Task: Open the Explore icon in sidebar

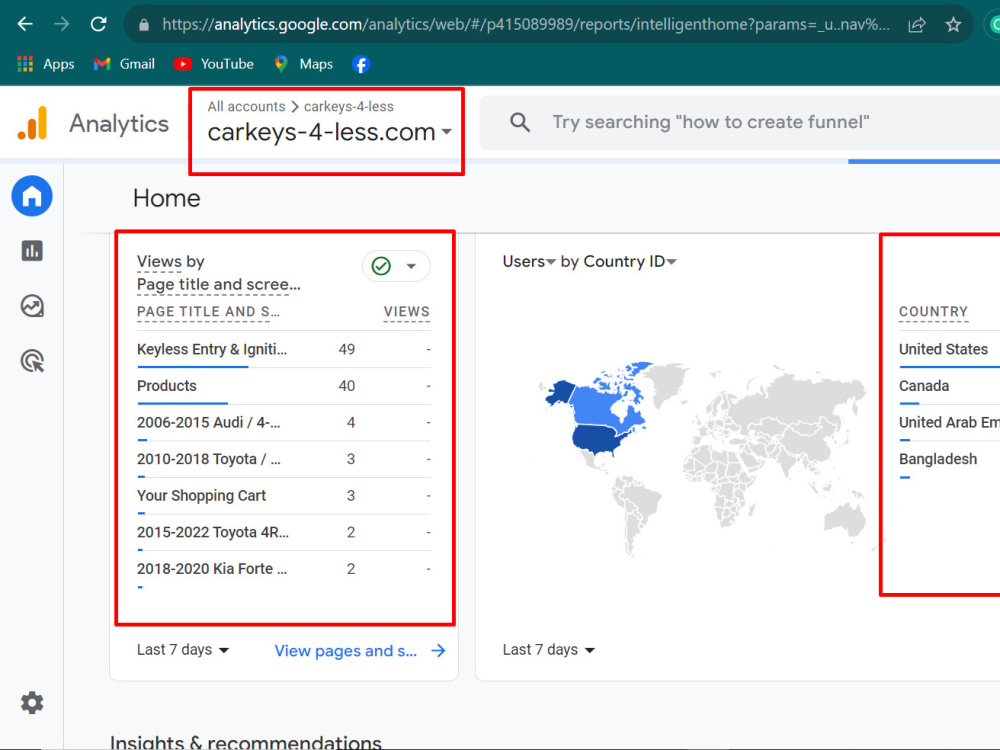Action: (32, 306)
